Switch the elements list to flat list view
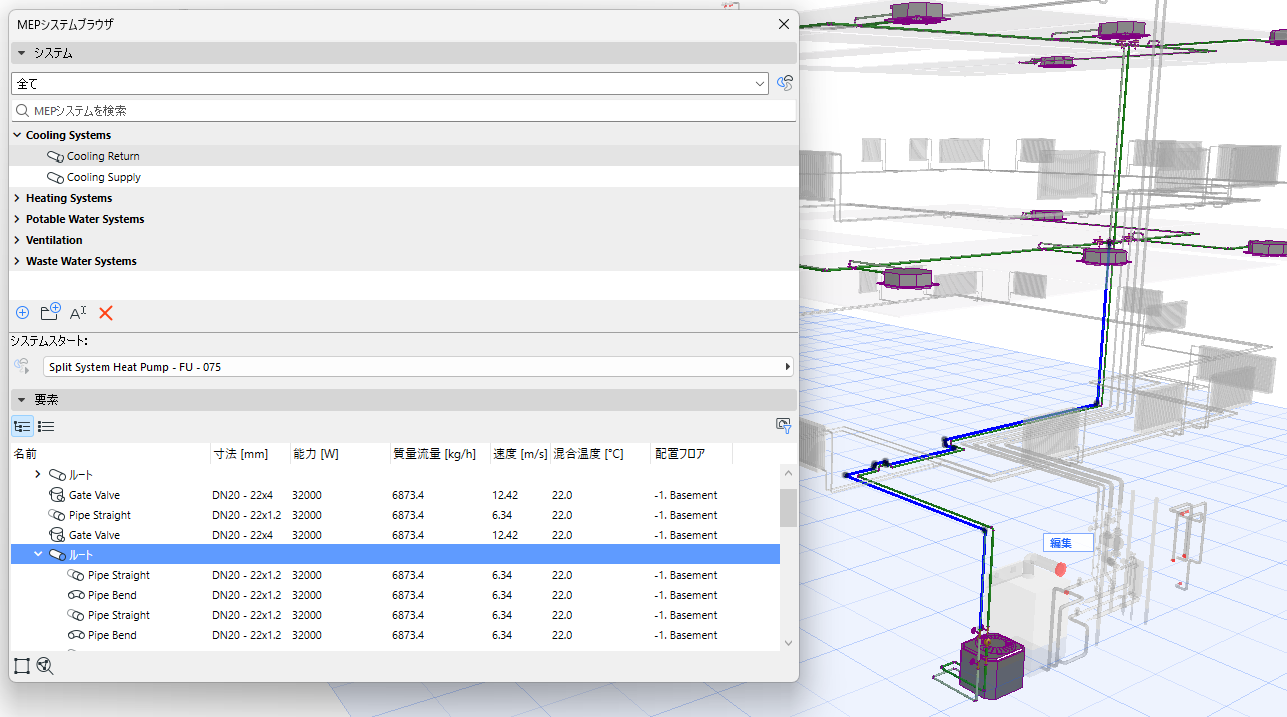Viewport: 1287px width, 717px height. [45, 426]
